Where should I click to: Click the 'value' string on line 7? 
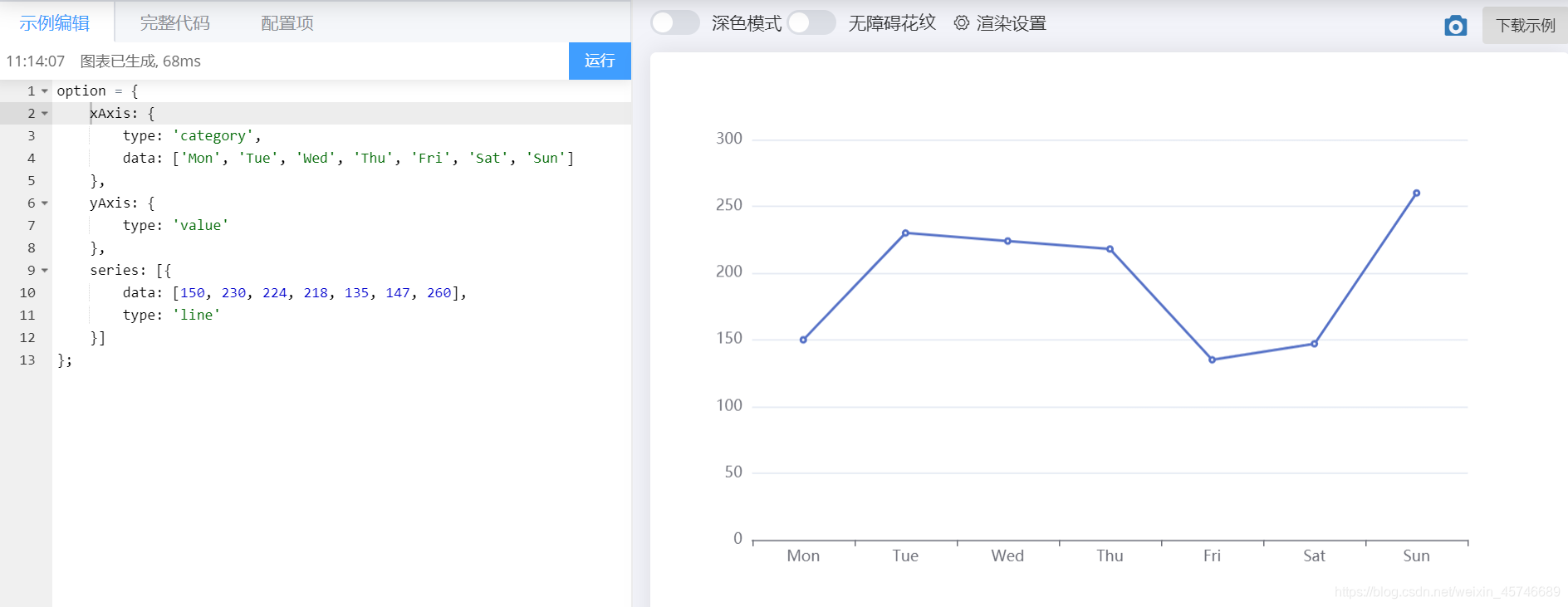click(x=200, y=225)
